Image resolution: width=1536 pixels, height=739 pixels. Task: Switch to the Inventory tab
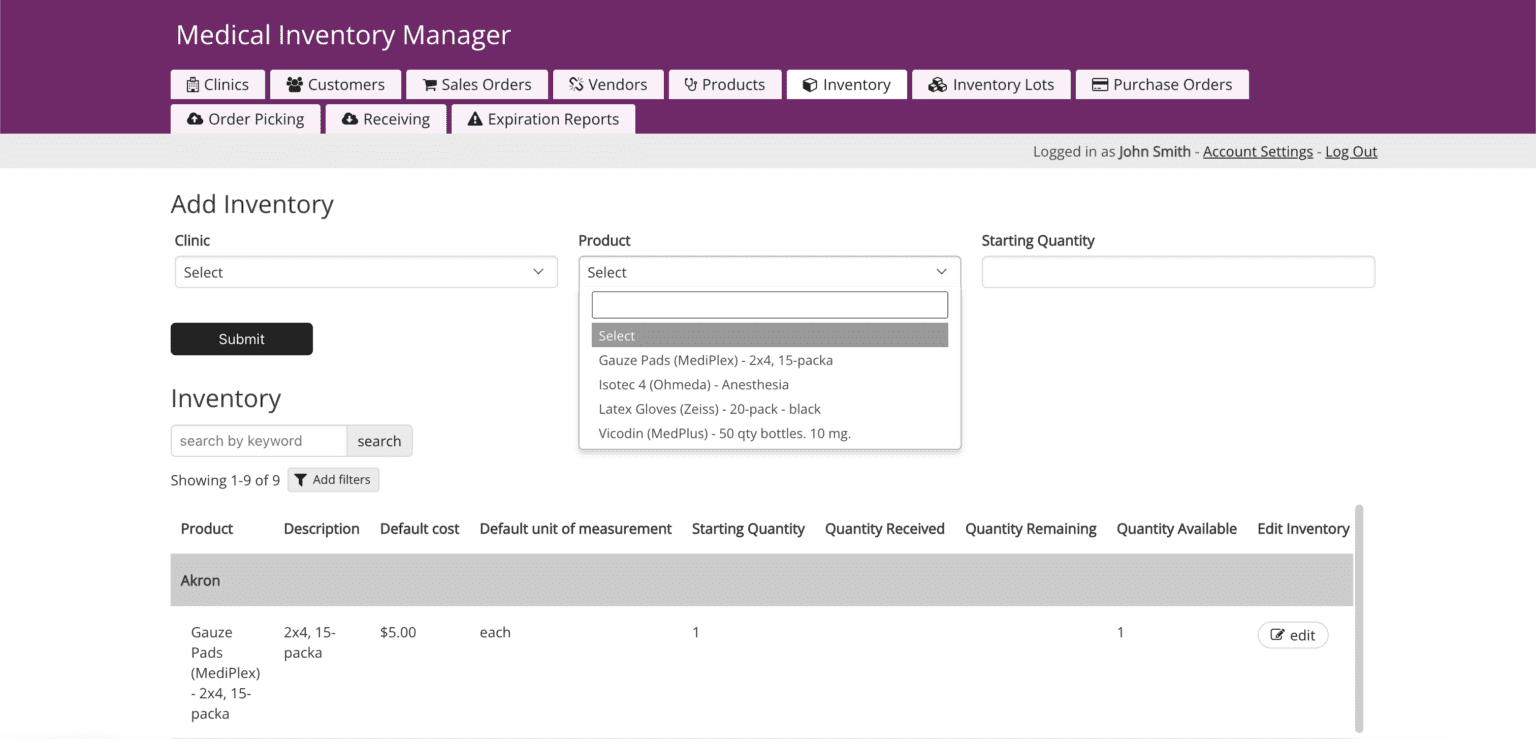846,84
